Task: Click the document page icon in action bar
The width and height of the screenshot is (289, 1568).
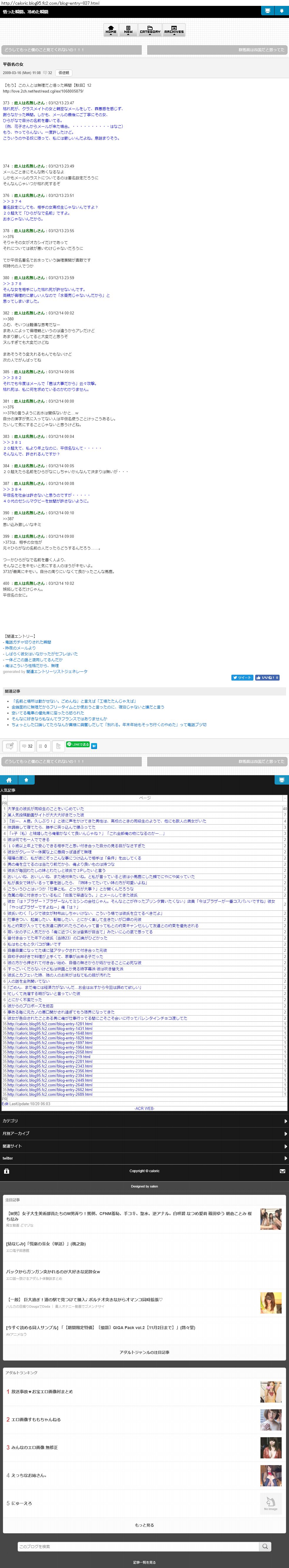Action: point(58,746)
